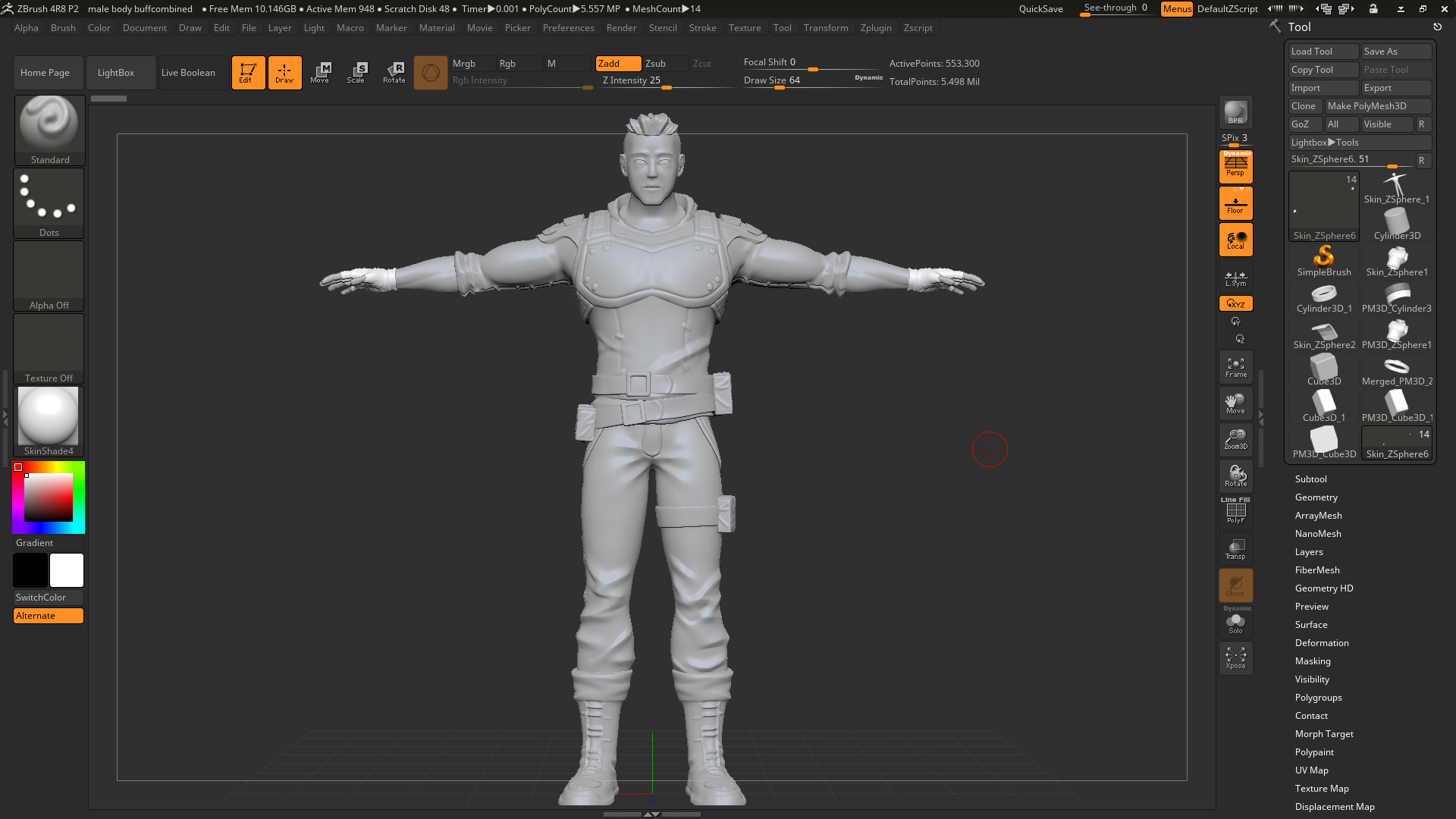Screen dimensions: 1456x819
Task: Select the Skin_ZSphere_1 tool thumbnail
Action: (1397, 189)
